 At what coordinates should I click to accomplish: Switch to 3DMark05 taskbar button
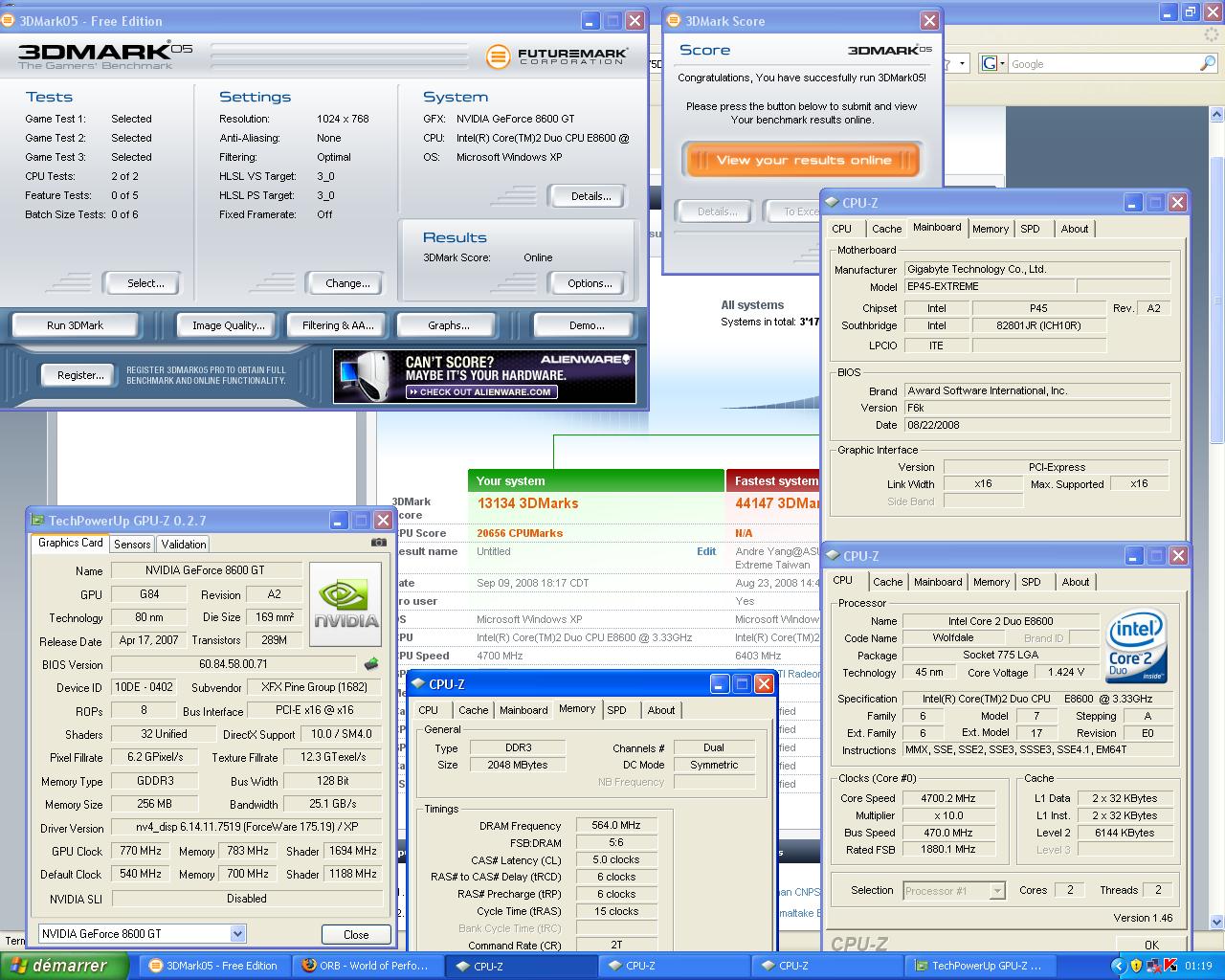(212, 966)
